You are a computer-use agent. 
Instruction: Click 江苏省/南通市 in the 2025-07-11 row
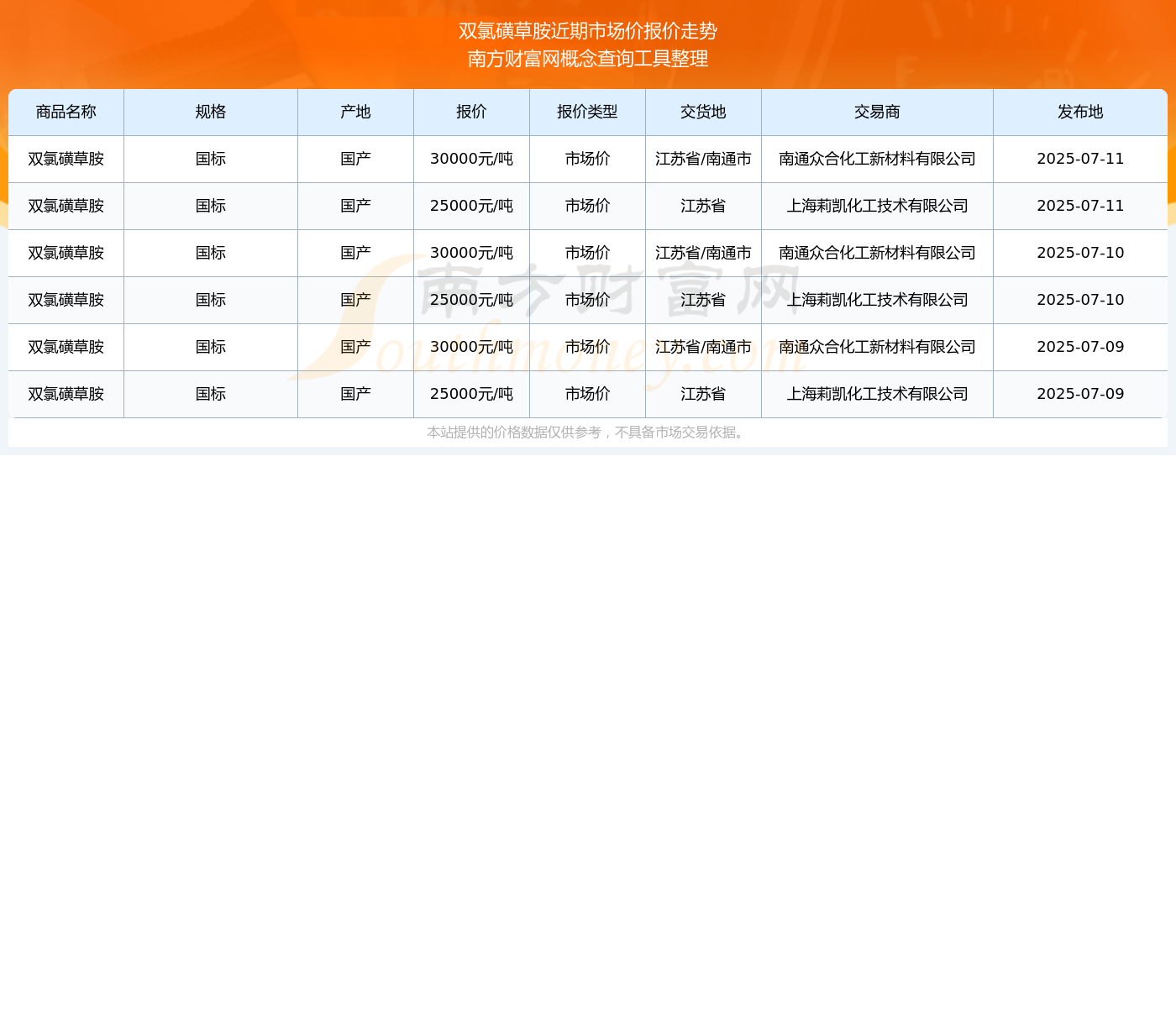point(703,159)
